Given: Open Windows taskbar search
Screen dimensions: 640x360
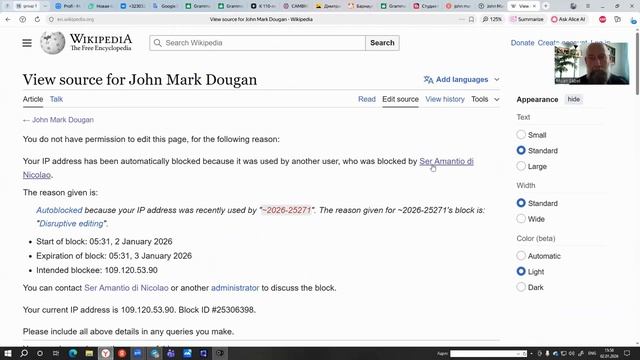Looking at the screenshot, I should point(24,353).
